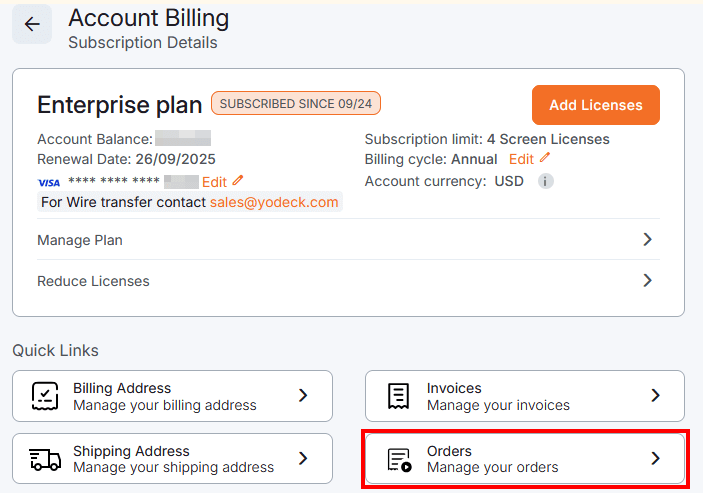Click the Shipping Address truck icon
This screenshot has height=493, width=703.
pyautogui.click(x=44, y=459)
